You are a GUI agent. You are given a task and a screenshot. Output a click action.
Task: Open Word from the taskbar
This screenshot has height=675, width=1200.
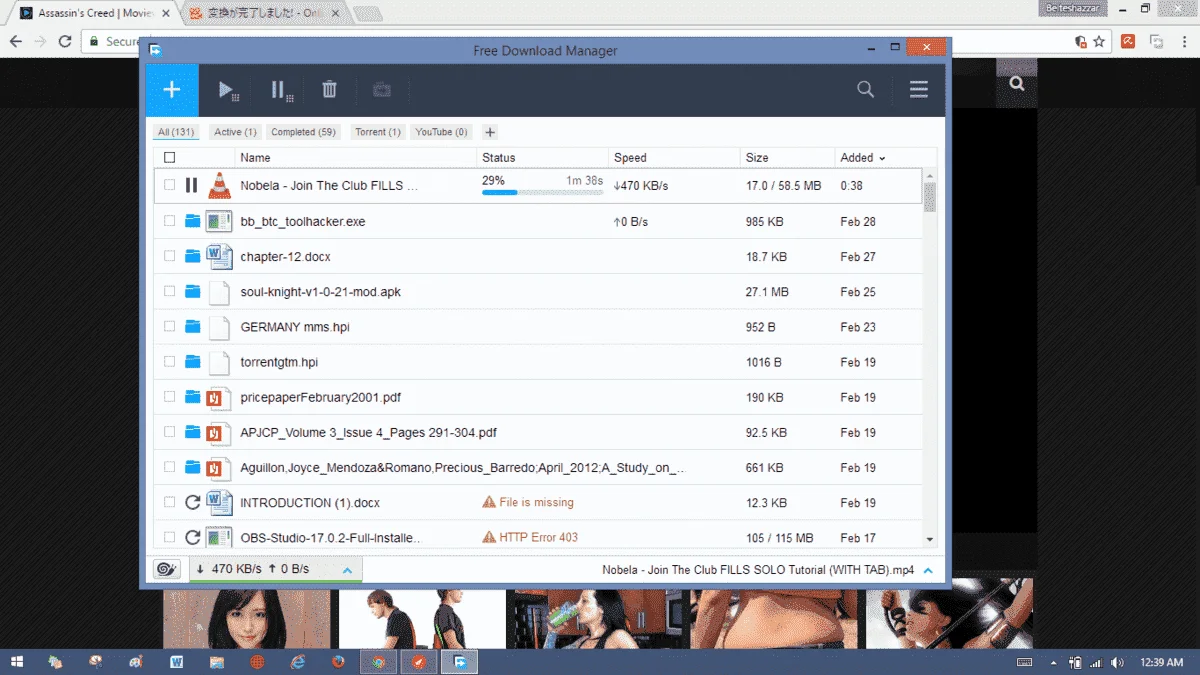[x=177, y=661]
